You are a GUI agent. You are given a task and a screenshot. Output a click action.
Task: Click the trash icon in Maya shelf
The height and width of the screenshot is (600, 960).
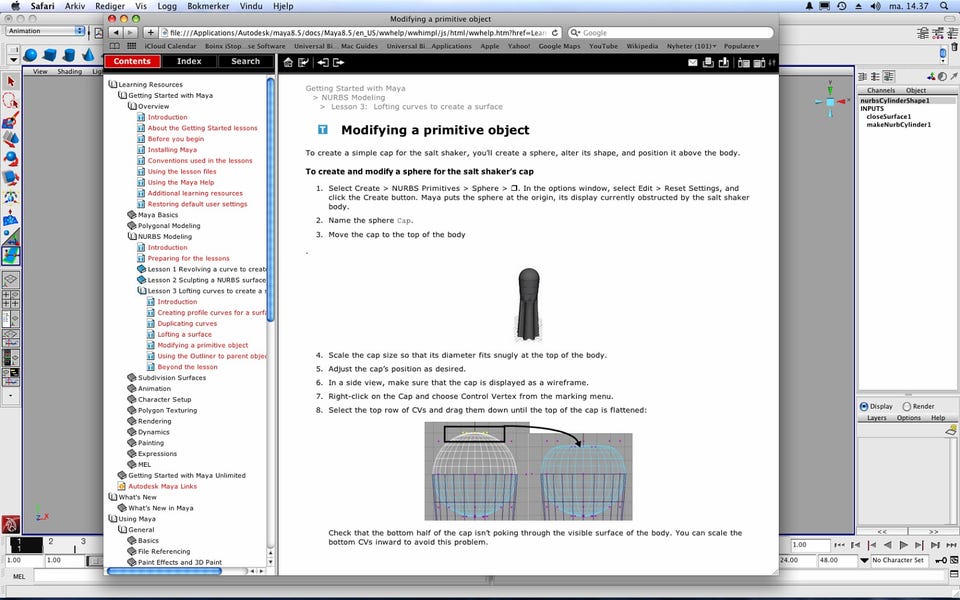pos(954,47)
